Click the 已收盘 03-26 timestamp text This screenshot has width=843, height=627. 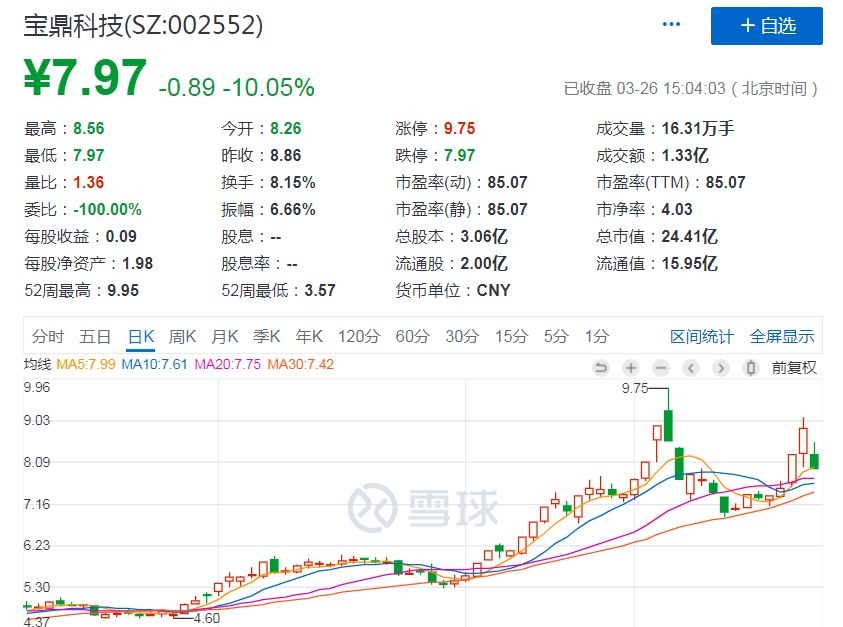point(690,88)
